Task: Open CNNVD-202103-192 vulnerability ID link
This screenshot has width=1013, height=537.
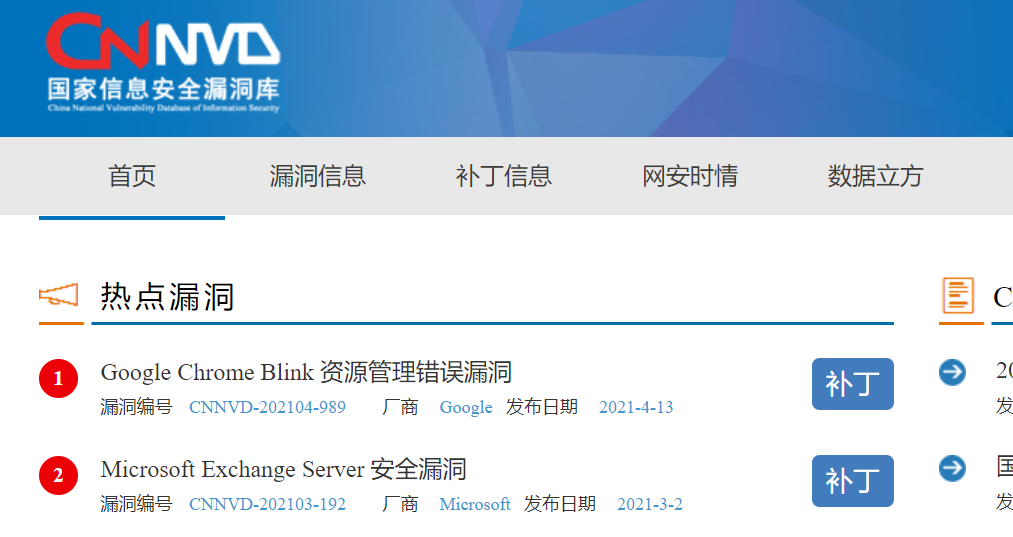Action: [267, 504]
